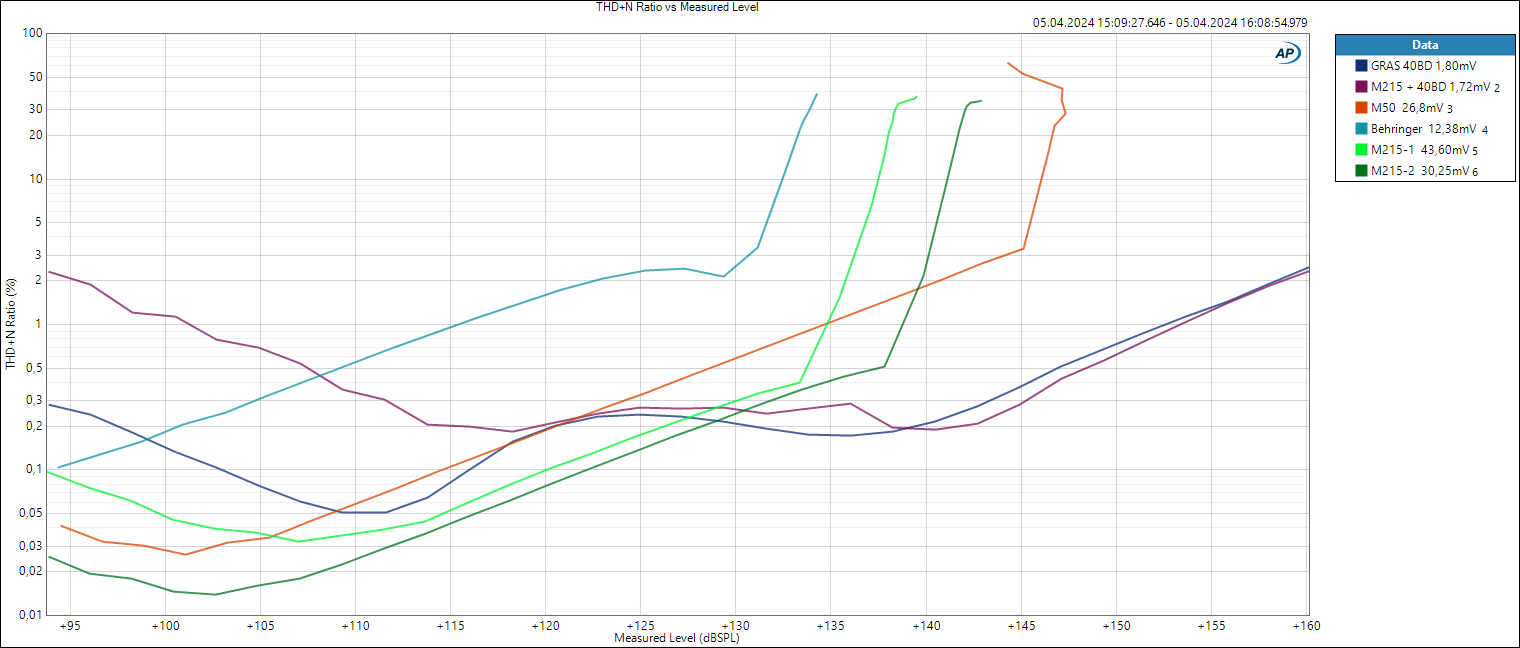Click the teal Behringer color swatch
This screenshot has width=1520, height=648.
1361,129
